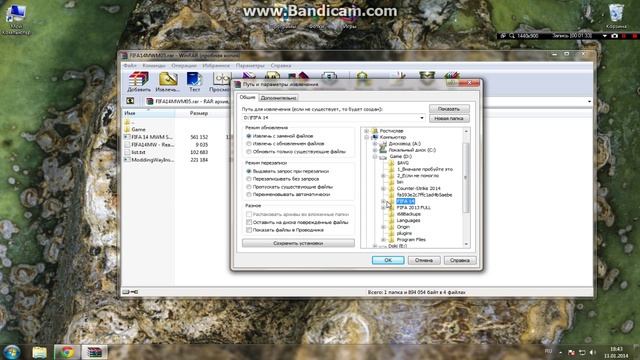Image resolution: width=640 pixels, height=360 pixels.
Task: Expand the Локальный диск (C:) tree node
Action: [375, 150]
